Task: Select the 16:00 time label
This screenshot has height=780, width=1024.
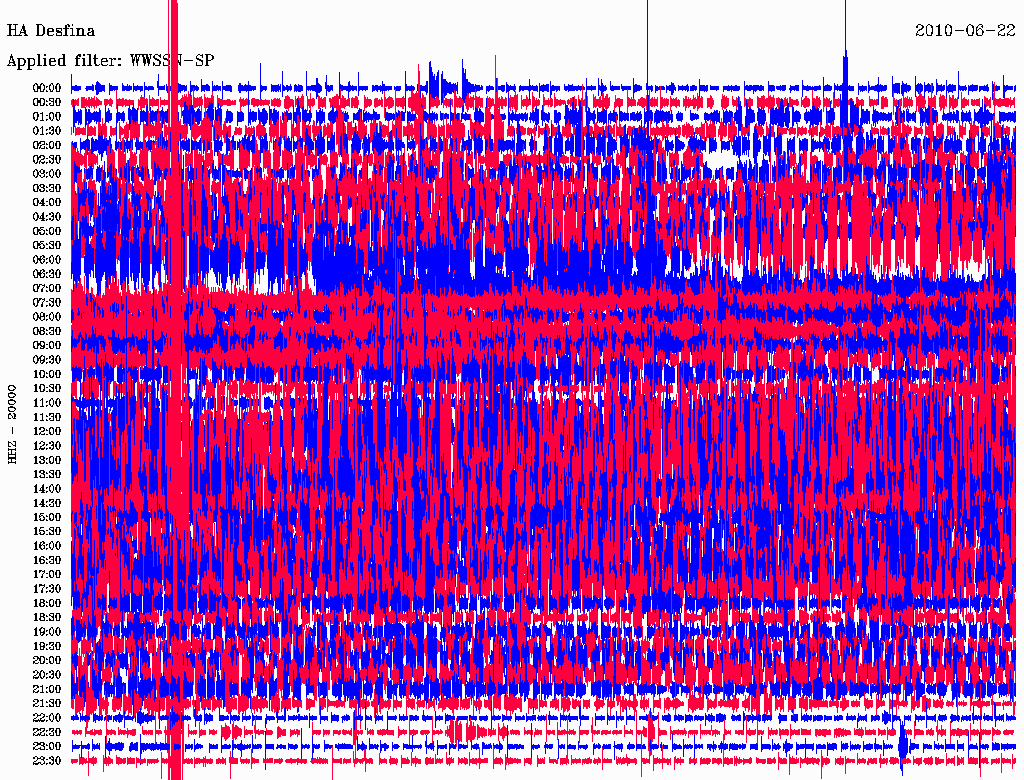Action: [47, 546]
